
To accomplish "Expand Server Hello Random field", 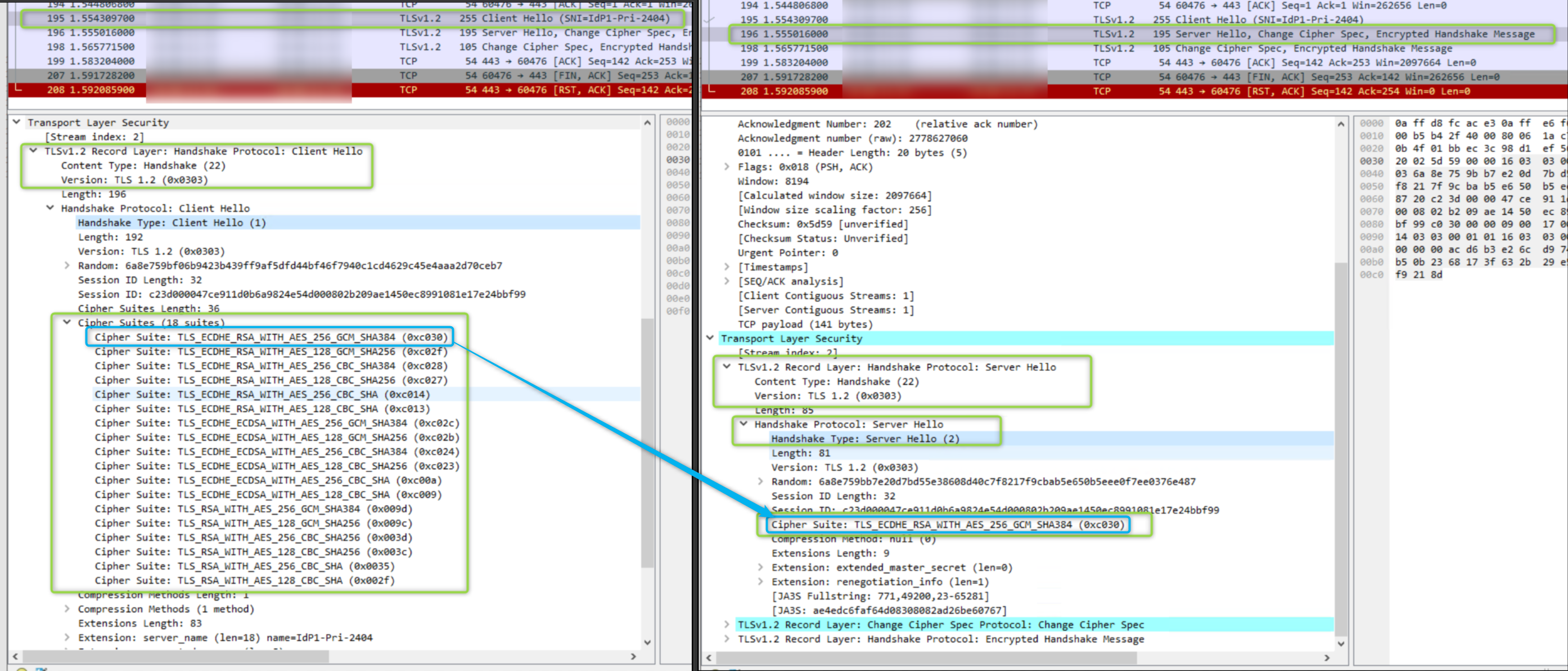I will coord(760,481).
